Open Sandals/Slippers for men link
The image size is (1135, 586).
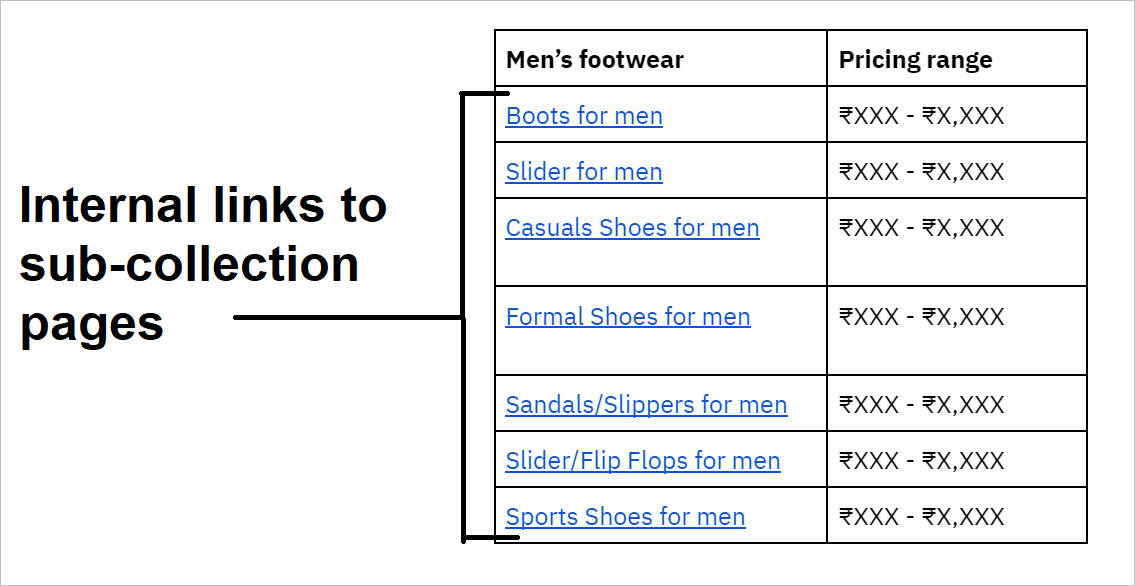pyautogui.click(x=646, y=405)
